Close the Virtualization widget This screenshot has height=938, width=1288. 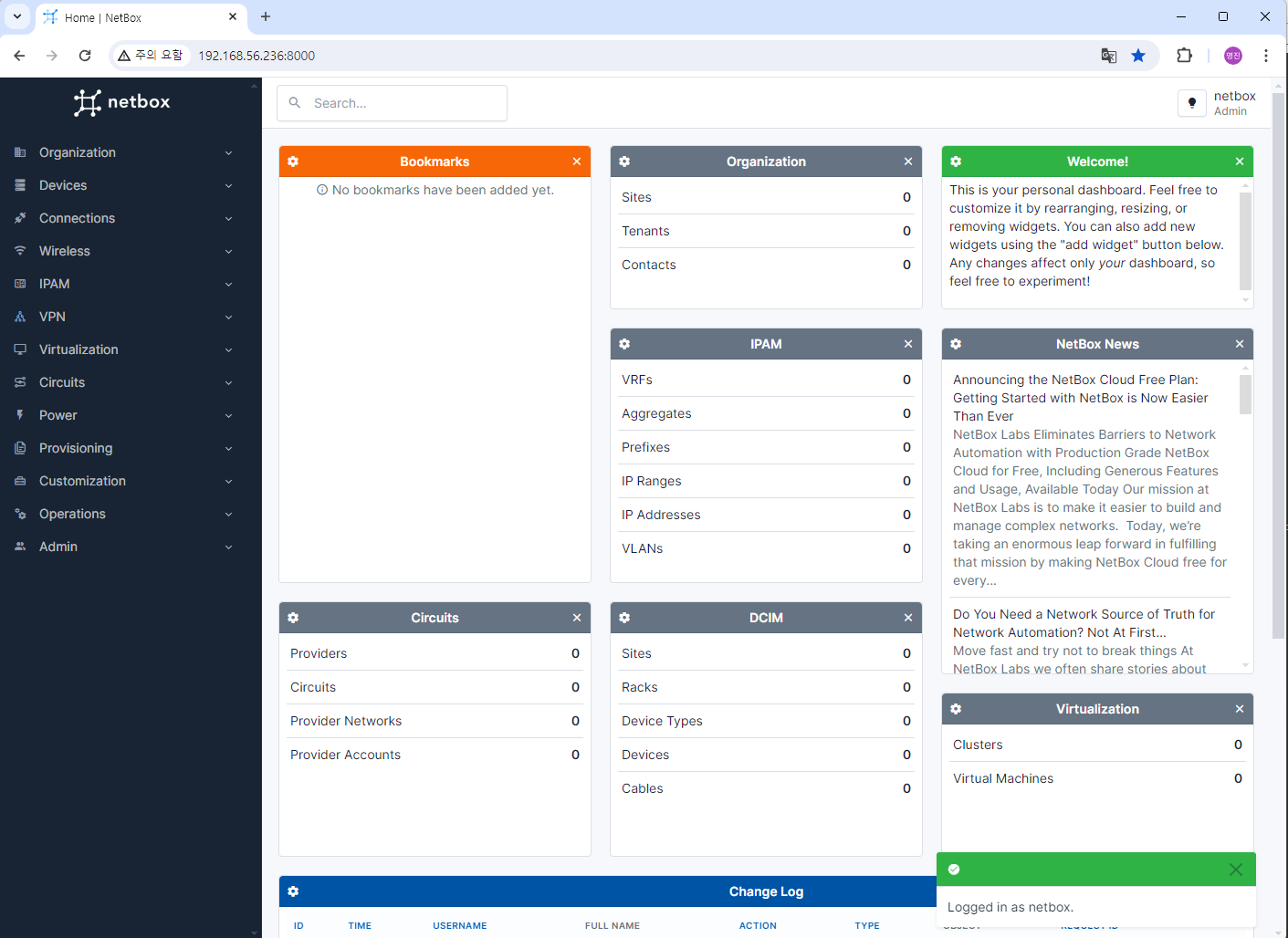(x=1240, y=709)
